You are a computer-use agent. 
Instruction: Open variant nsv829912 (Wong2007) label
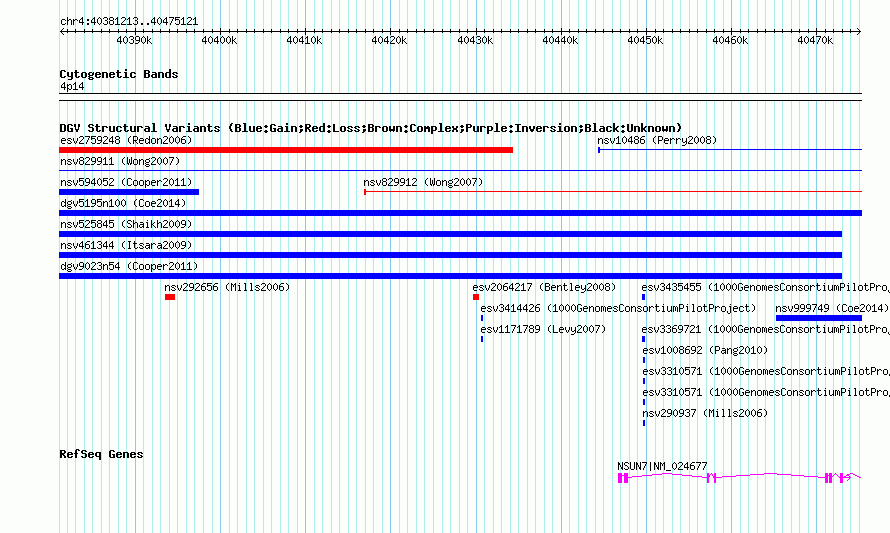coord(423,182)
